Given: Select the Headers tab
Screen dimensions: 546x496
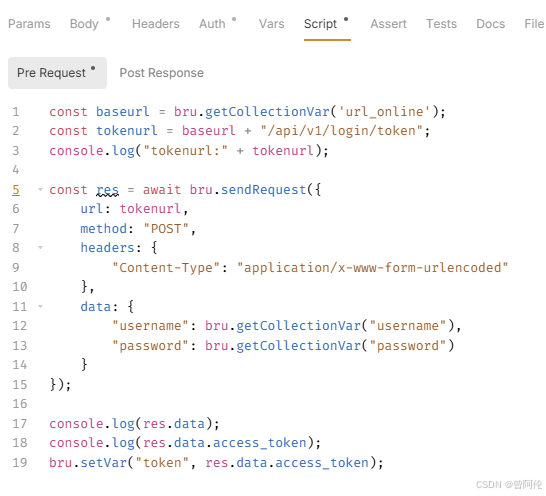Looking at the screenshot, I should pos(156,24).
